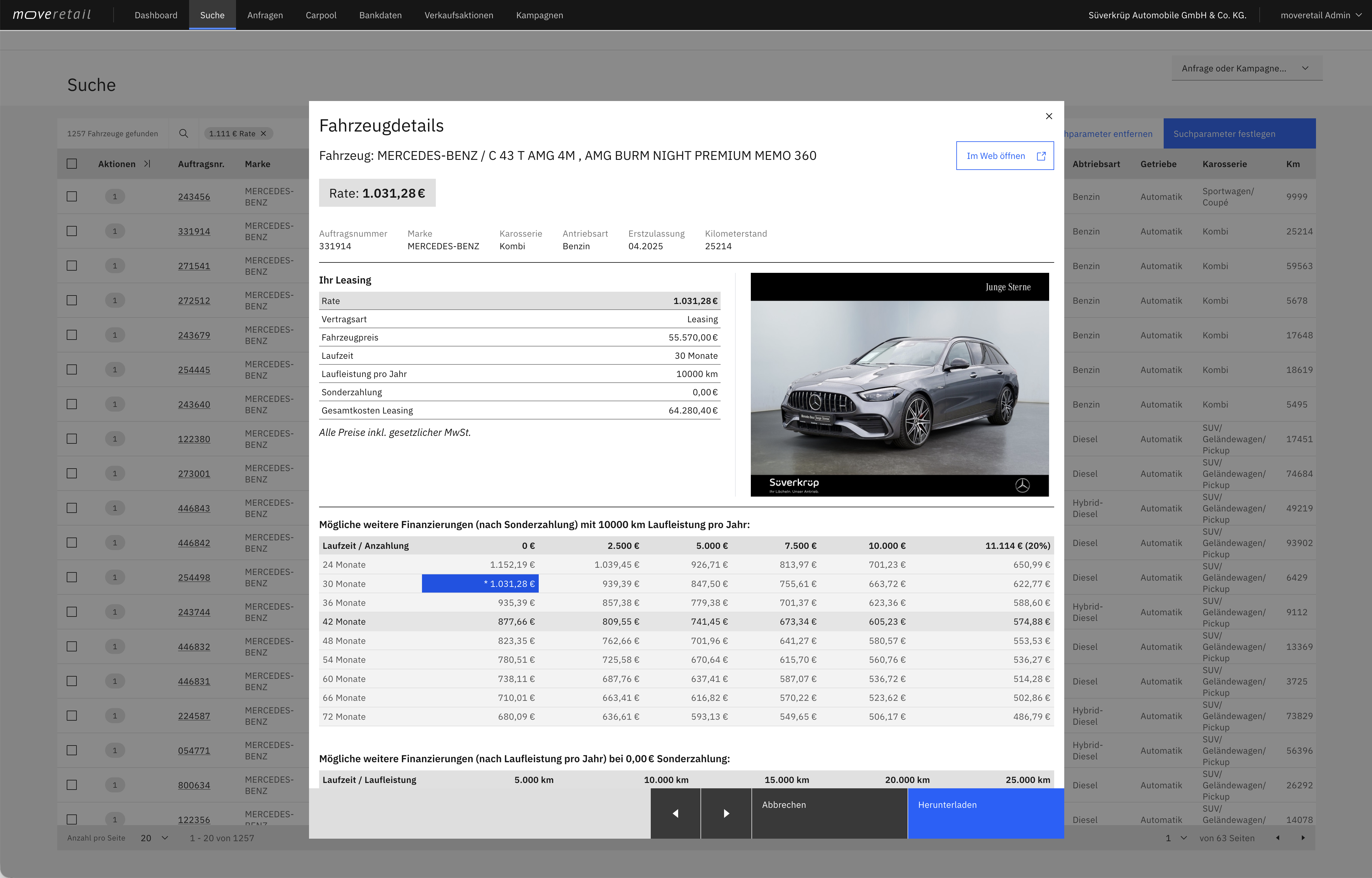Open the Bankdaten tab
The image size is (1372, 878).
[380, 15]
